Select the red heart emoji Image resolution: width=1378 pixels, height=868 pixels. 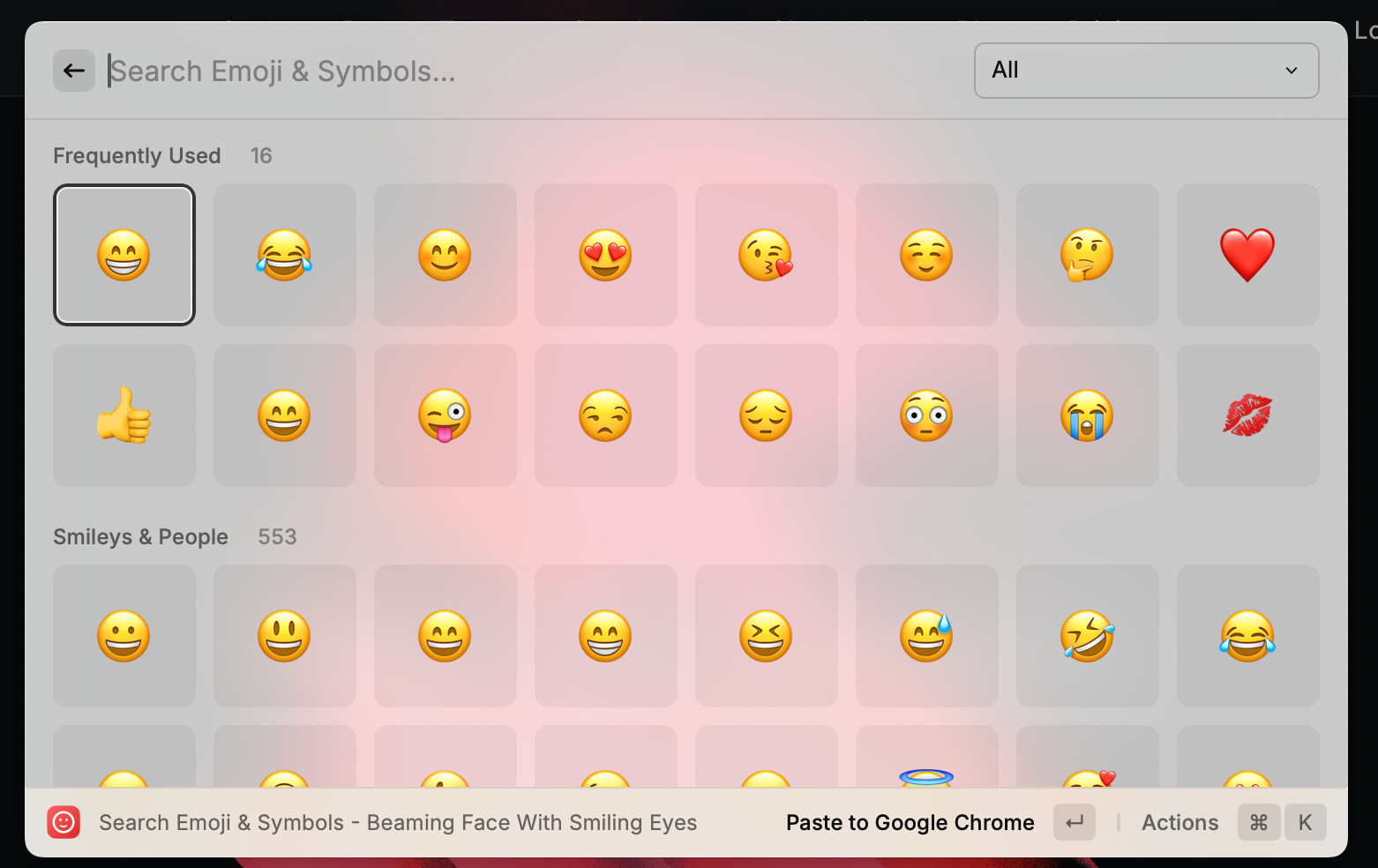[x=1247, y=255]
